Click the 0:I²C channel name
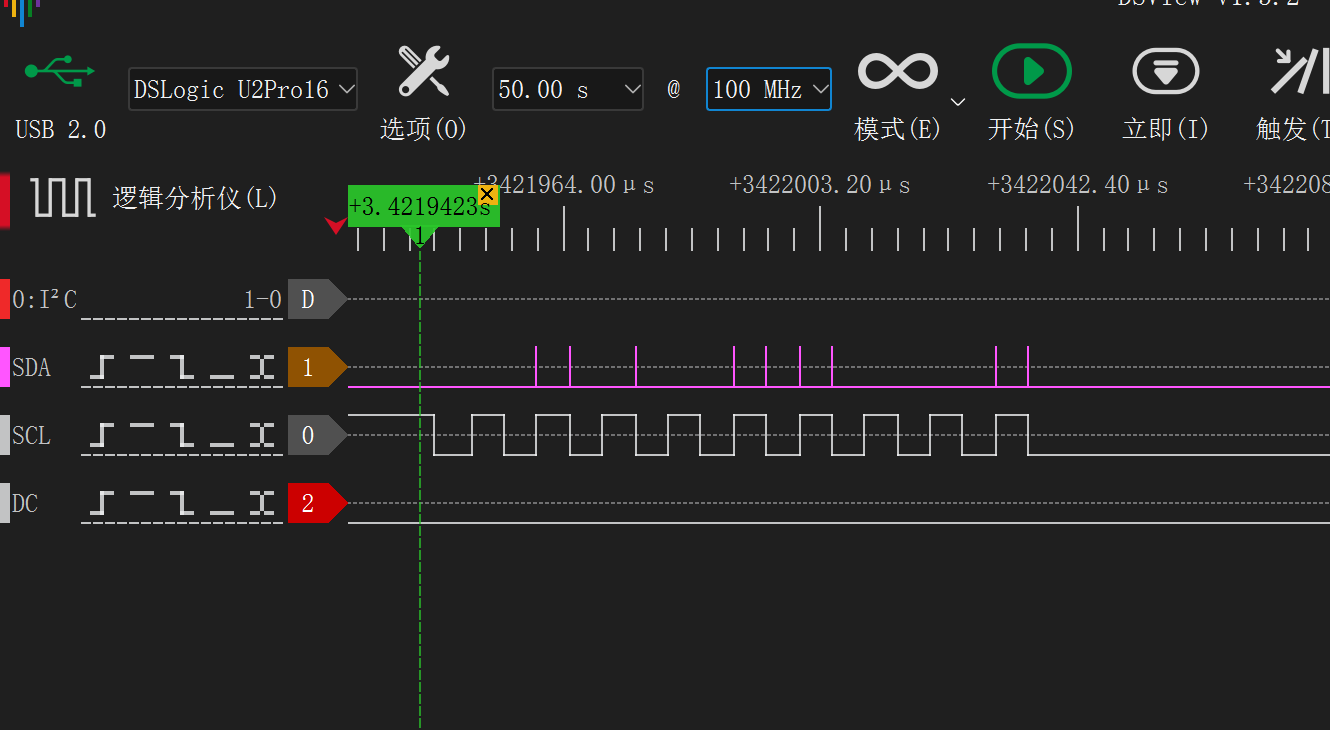This screenshot has height=730, width=1330. (44, 299)
